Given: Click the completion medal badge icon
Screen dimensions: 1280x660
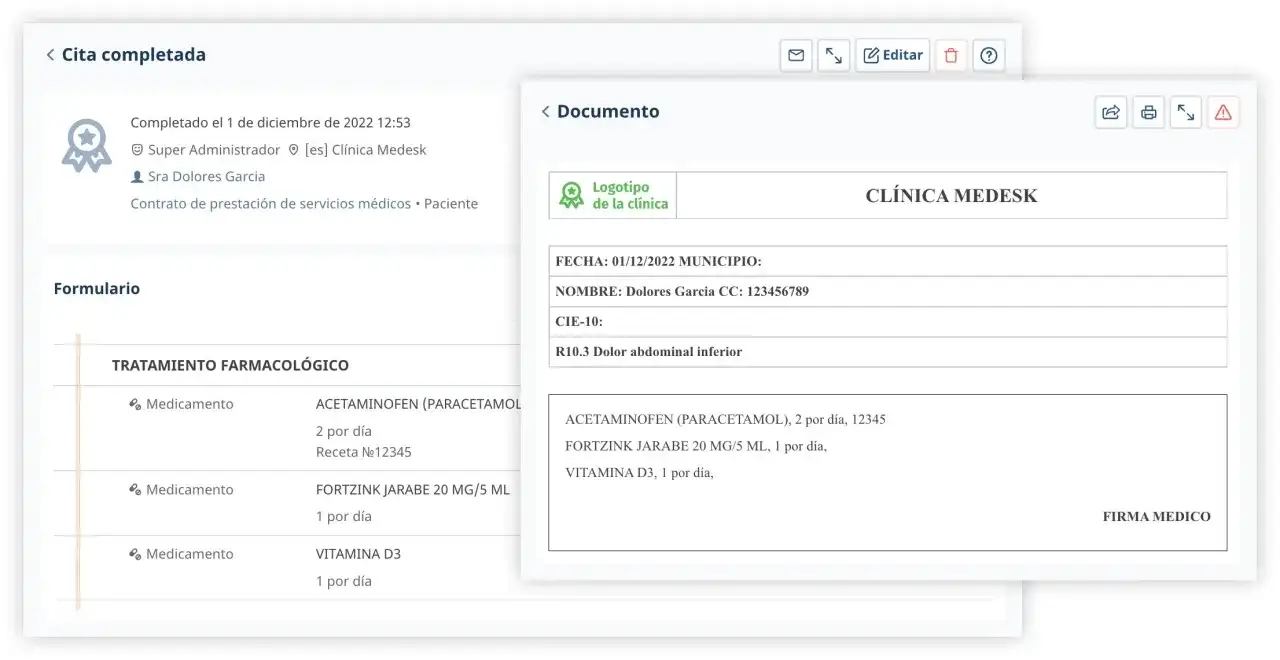Looking at the screenshot, I should pos(85,146).
